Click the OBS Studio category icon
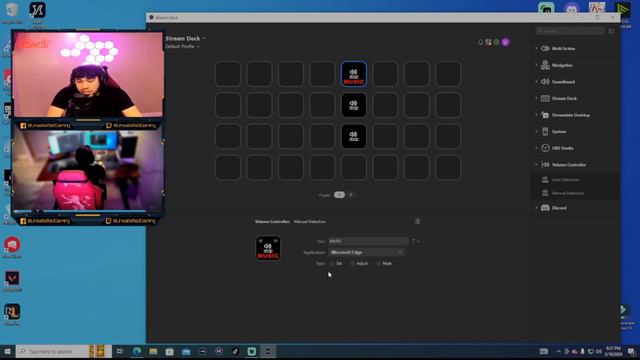Screen dimensions: 640x360 click(545, 148)
